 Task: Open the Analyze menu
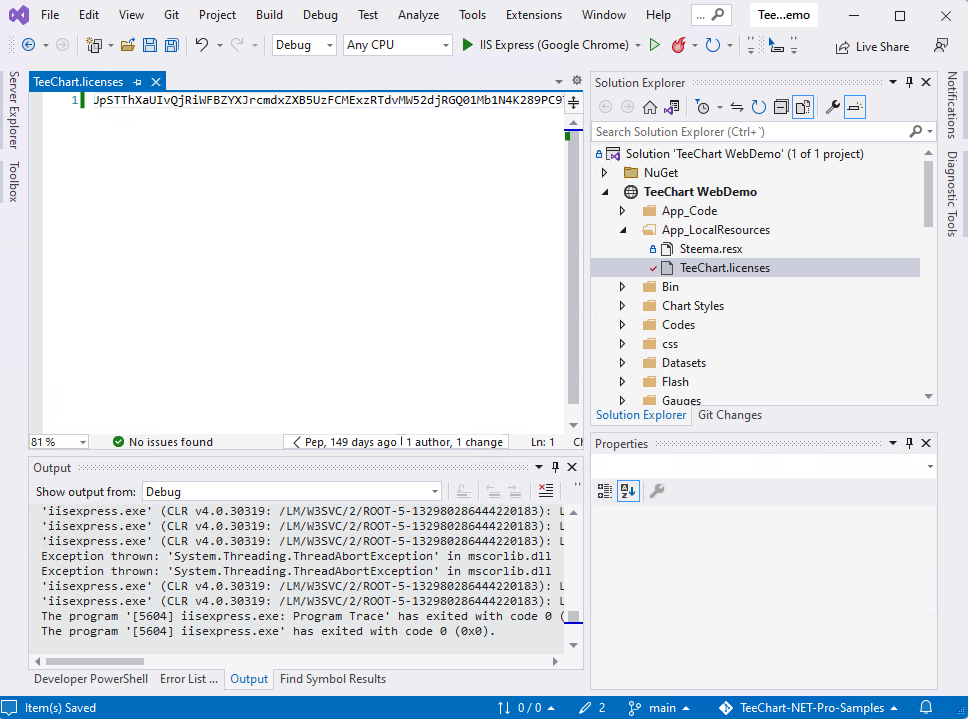pyautogui.click(x=419, y=15)
